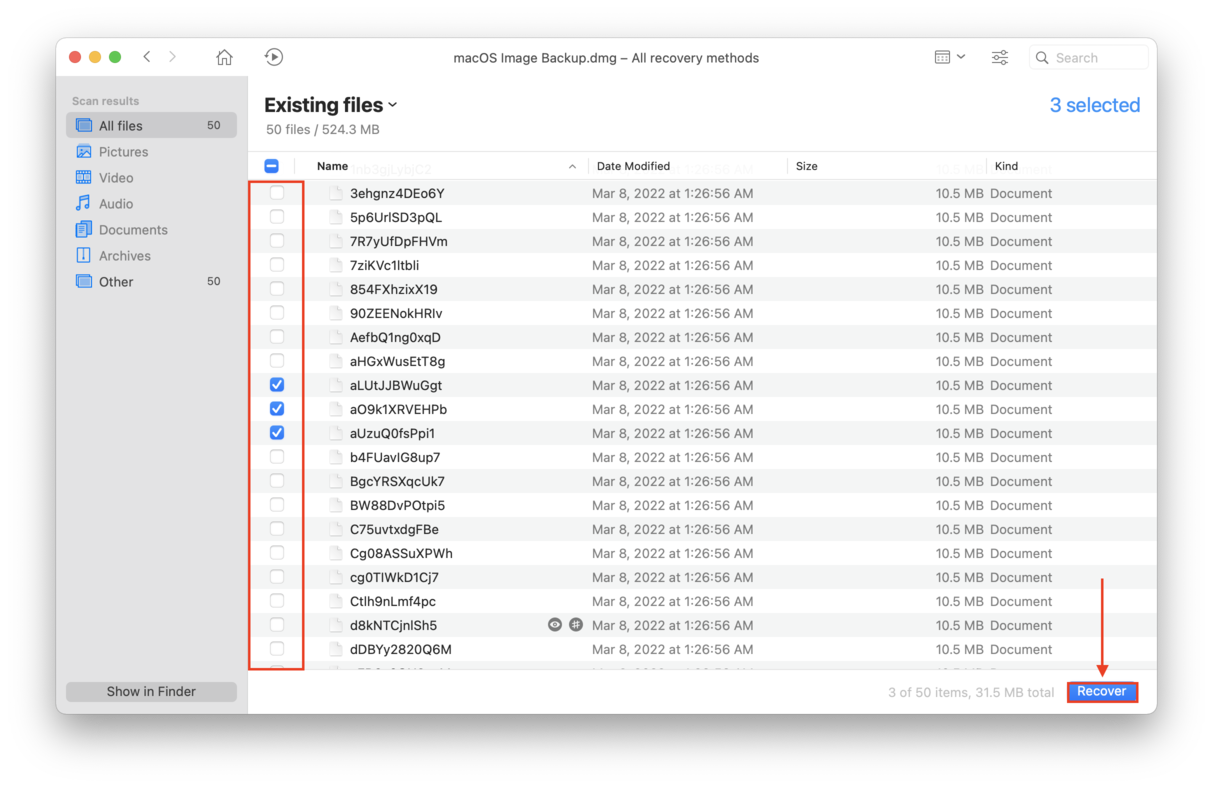Select the file name 7ziKVc1ltbIi
The width and height of the screenshot is (1213, 788).
[385, 265]
